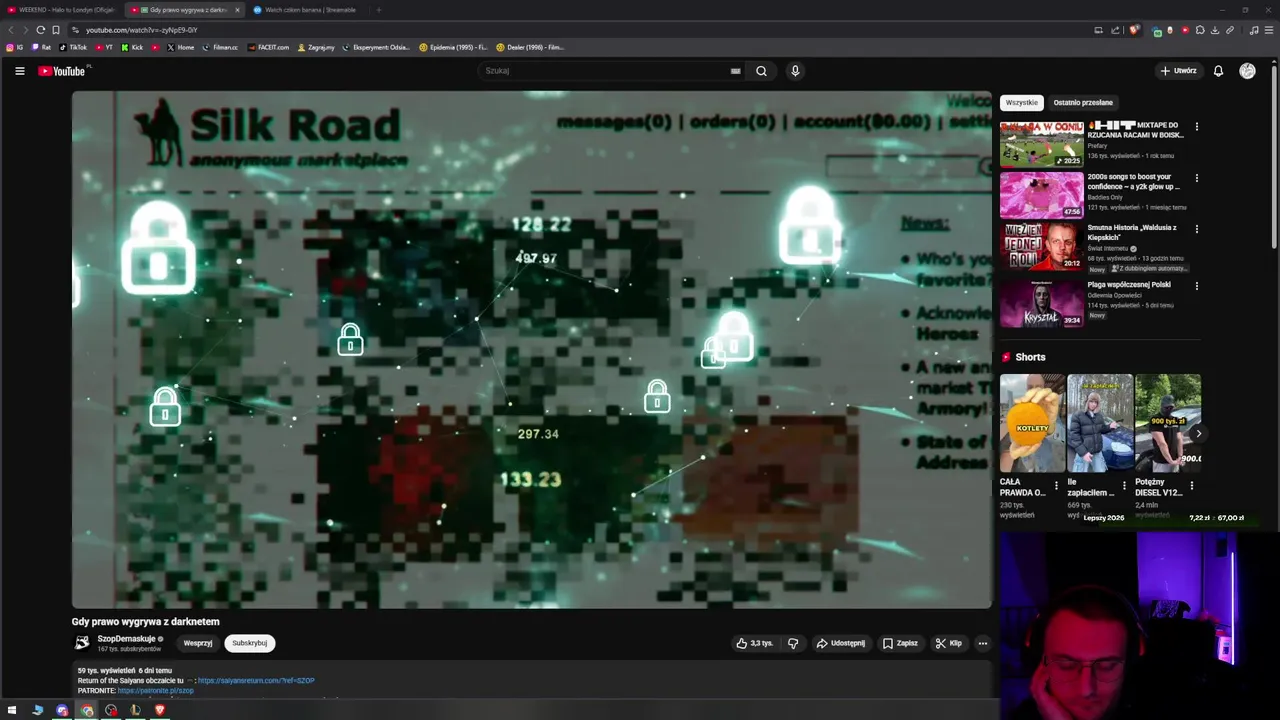Viewport: 1280px width, 720px height.
Task: Open options for CAŁA PRAWDA short
Action: [x=1056, y=486]
